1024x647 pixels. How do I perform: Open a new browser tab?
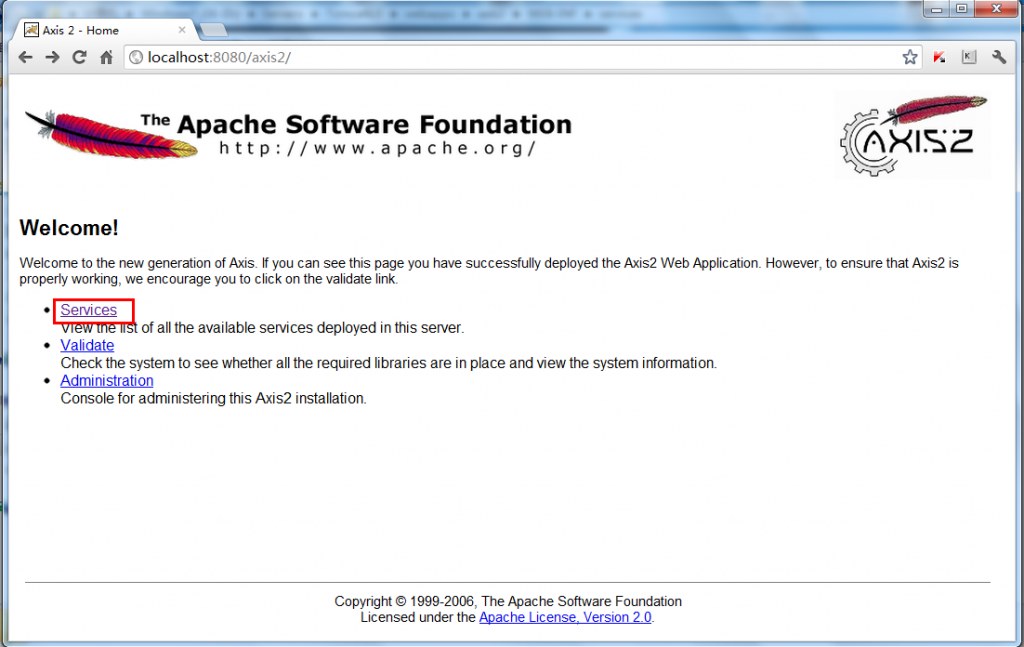[213, 30]
